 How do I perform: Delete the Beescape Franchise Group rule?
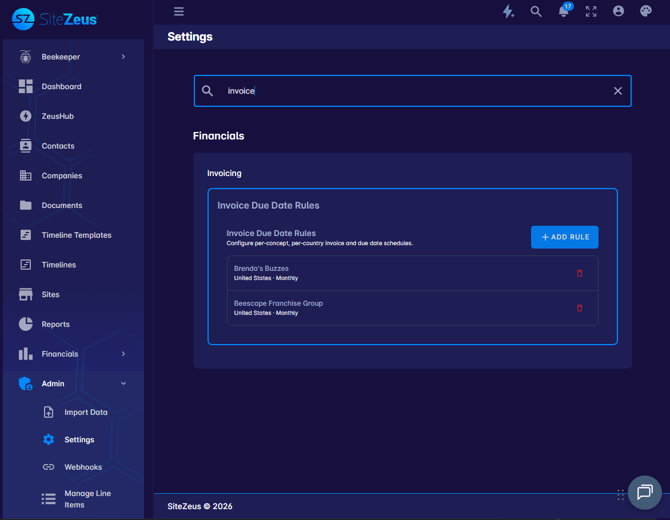[579, 308]
